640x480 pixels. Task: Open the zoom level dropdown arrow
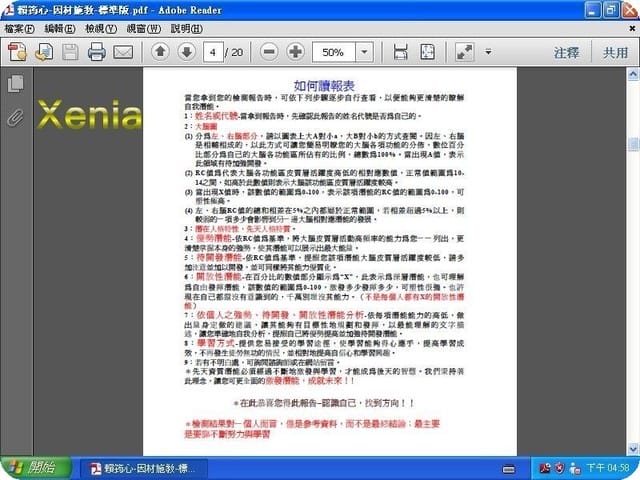tap(364, 52)
